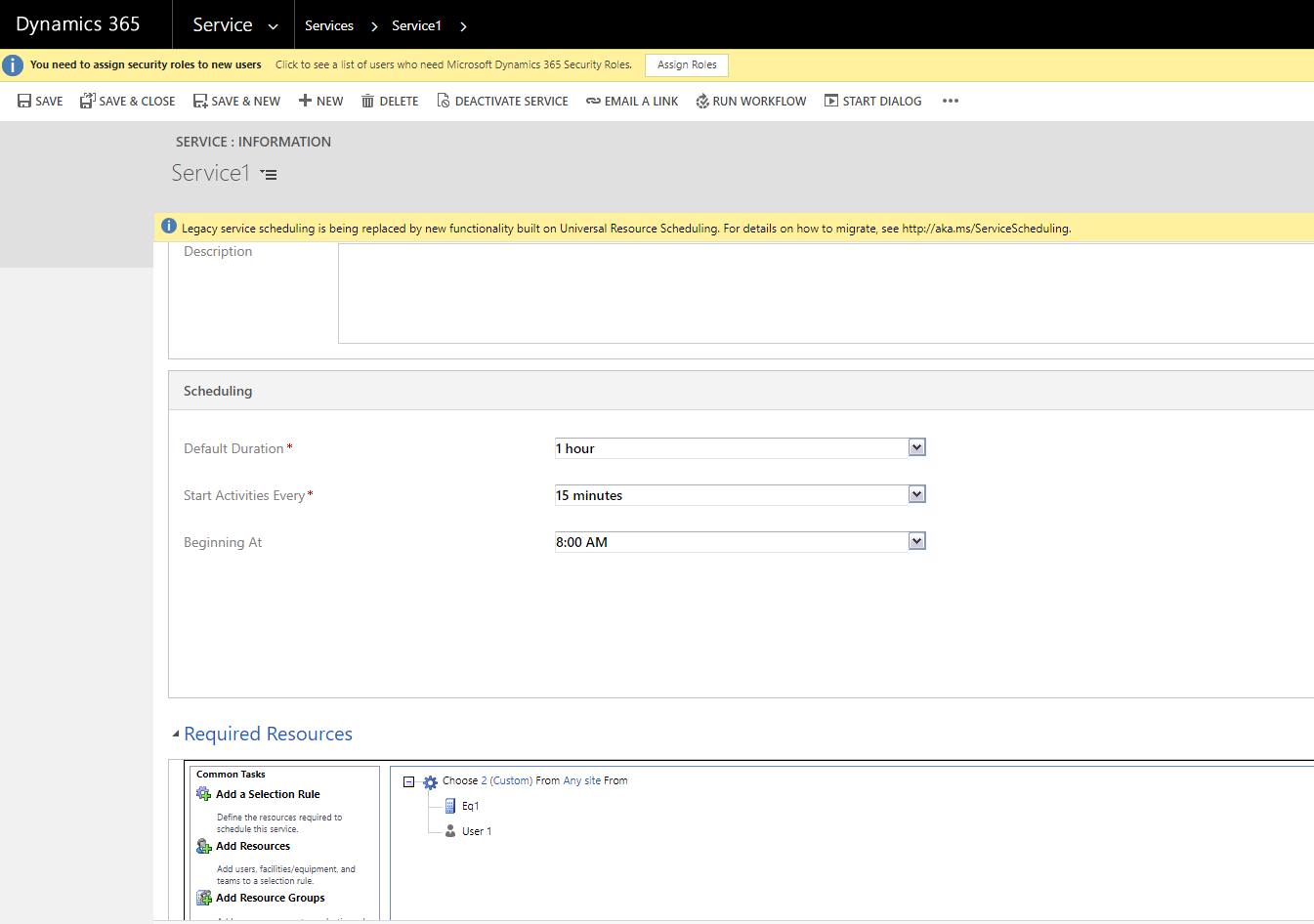
Task: Click the Assign Roles button
Action: [x=687, y=64]
